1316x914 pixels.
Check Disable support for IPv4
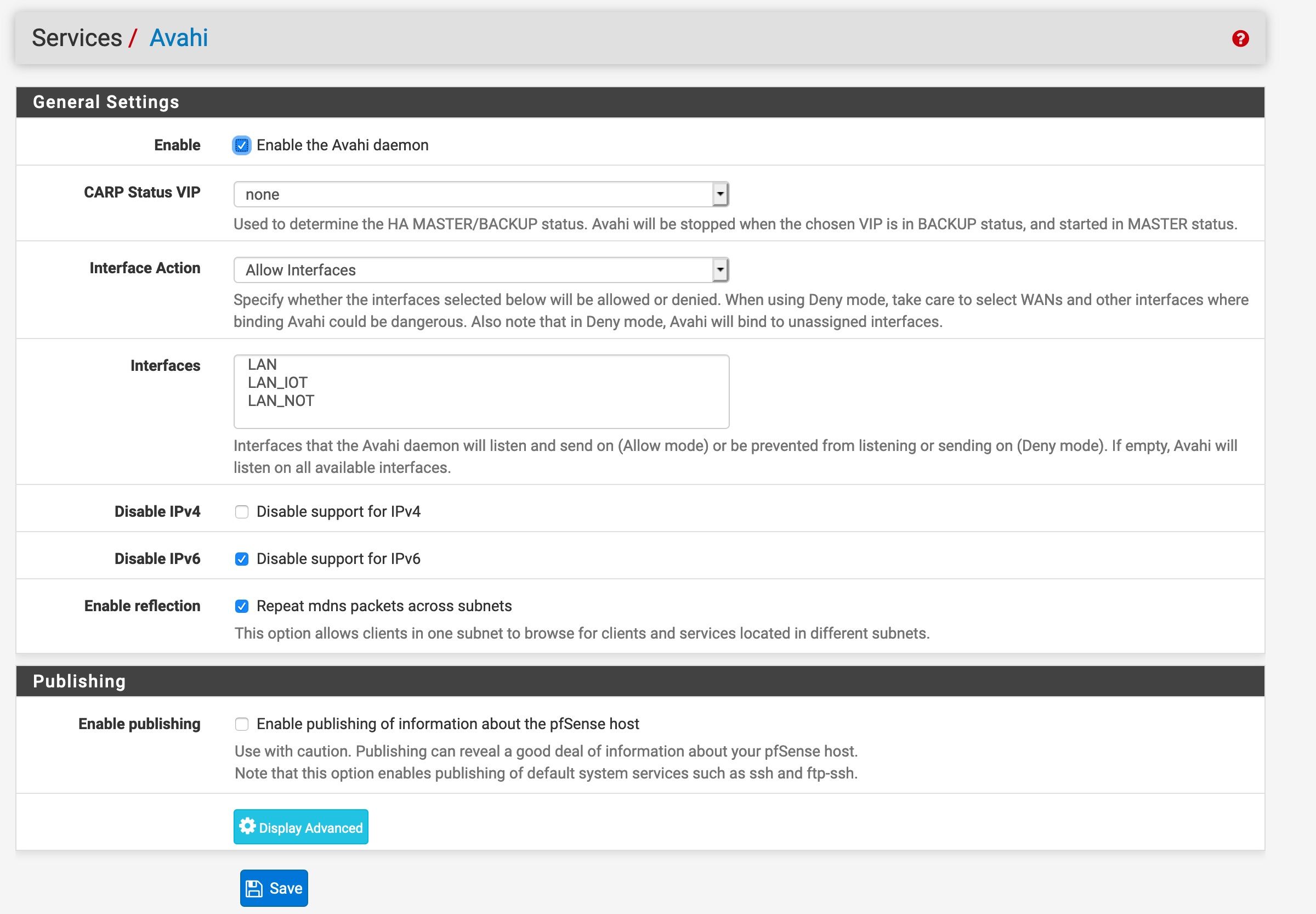pos(242,512)
